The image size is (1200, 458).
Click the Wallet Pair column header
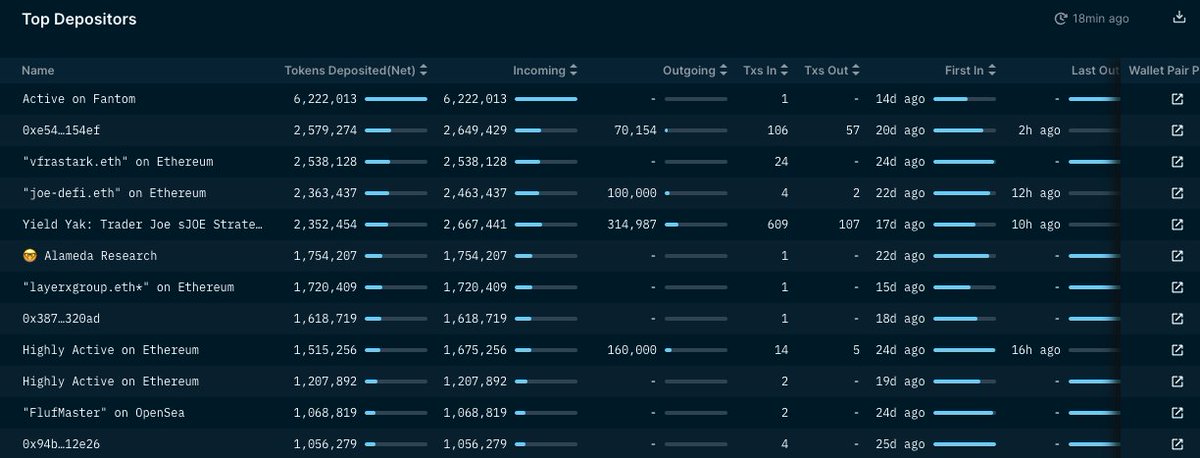1163,70
